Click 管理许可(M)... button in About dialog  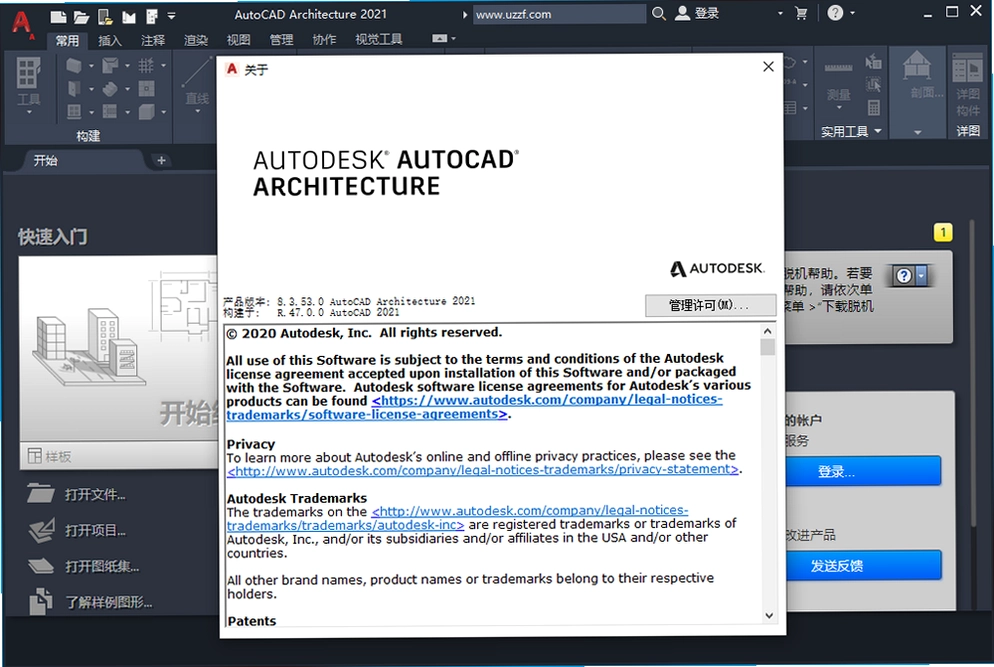pos(710,305)
